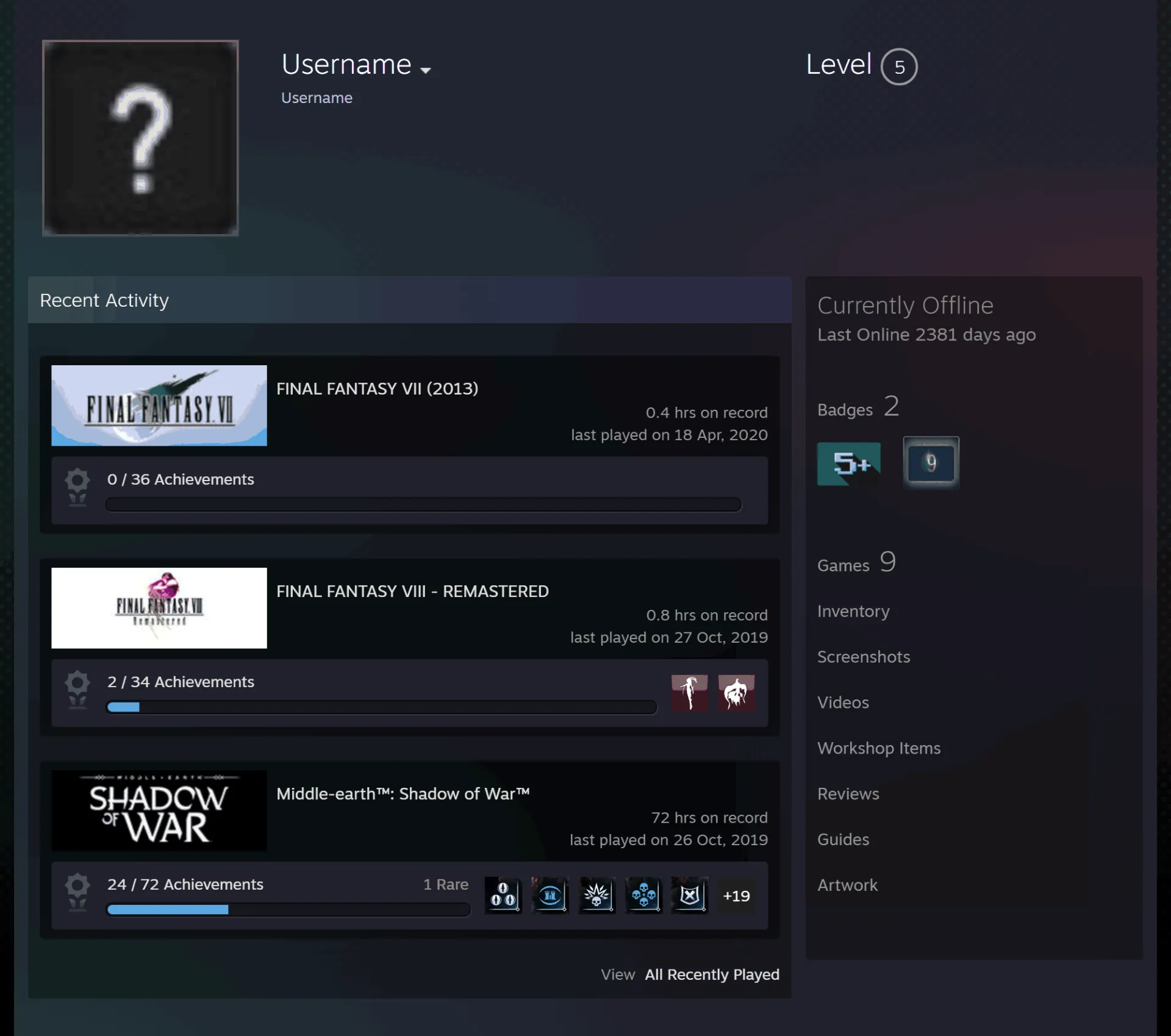Open 0 / 36 Achievements for Final Fantasy VII
The height and width of the screenshot is (1036, 1171).
tap(181, 479)
